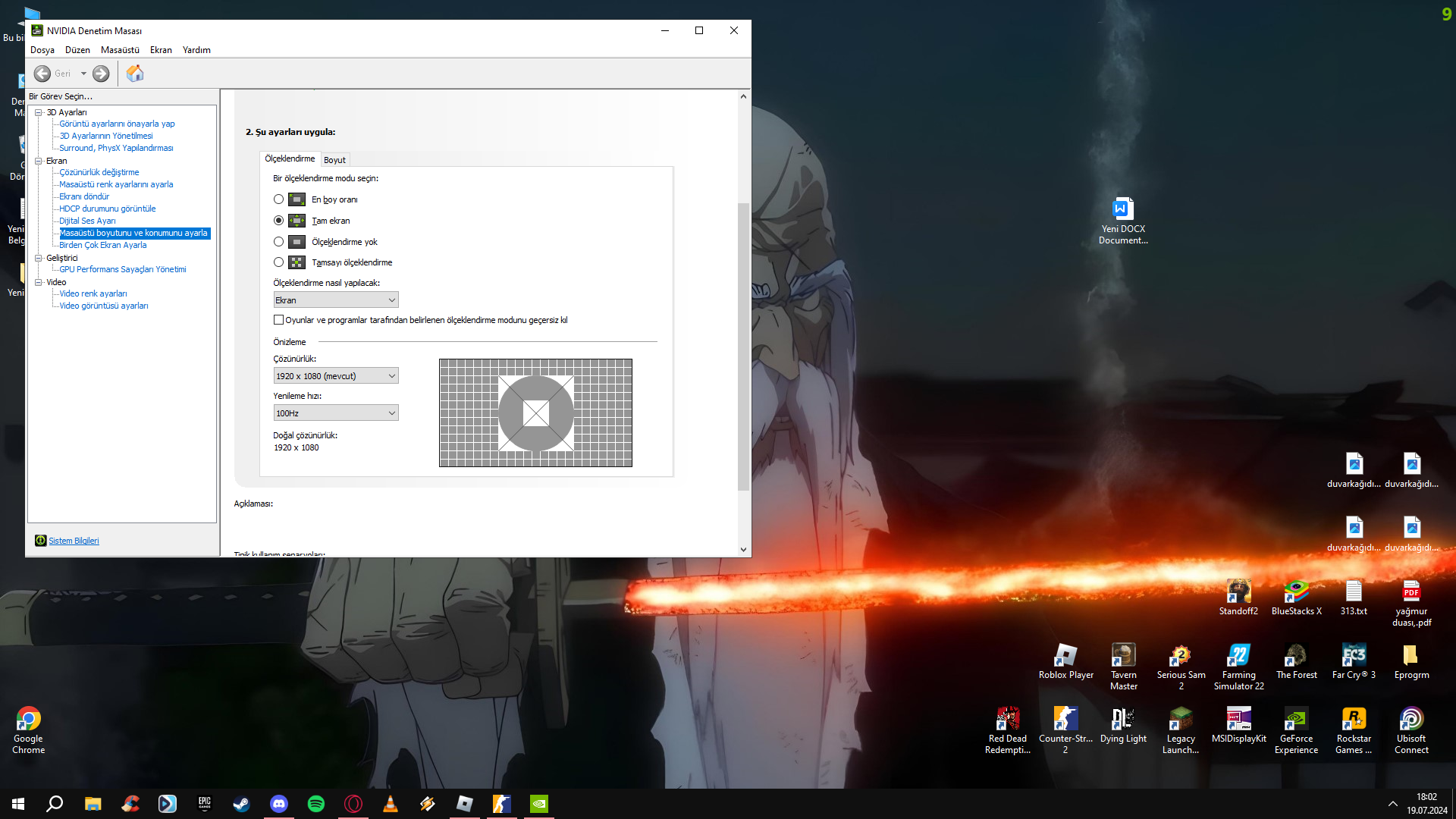Click the Tam ekran scaling mode icon
This screenshot has width=1456, height=819.
pos(297,221)
